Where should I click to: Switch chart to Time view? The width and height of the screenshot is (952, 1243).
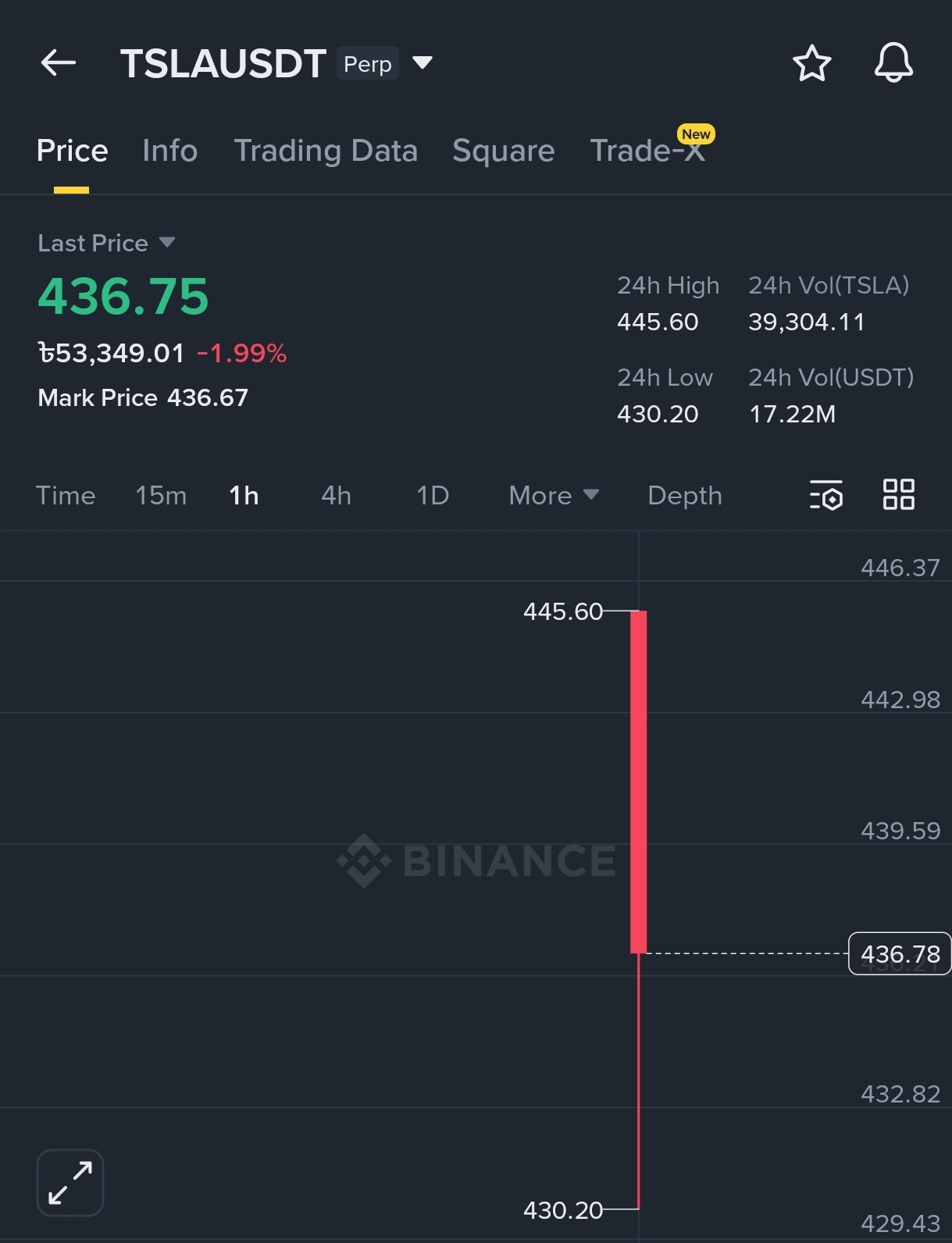click(66, 495)
